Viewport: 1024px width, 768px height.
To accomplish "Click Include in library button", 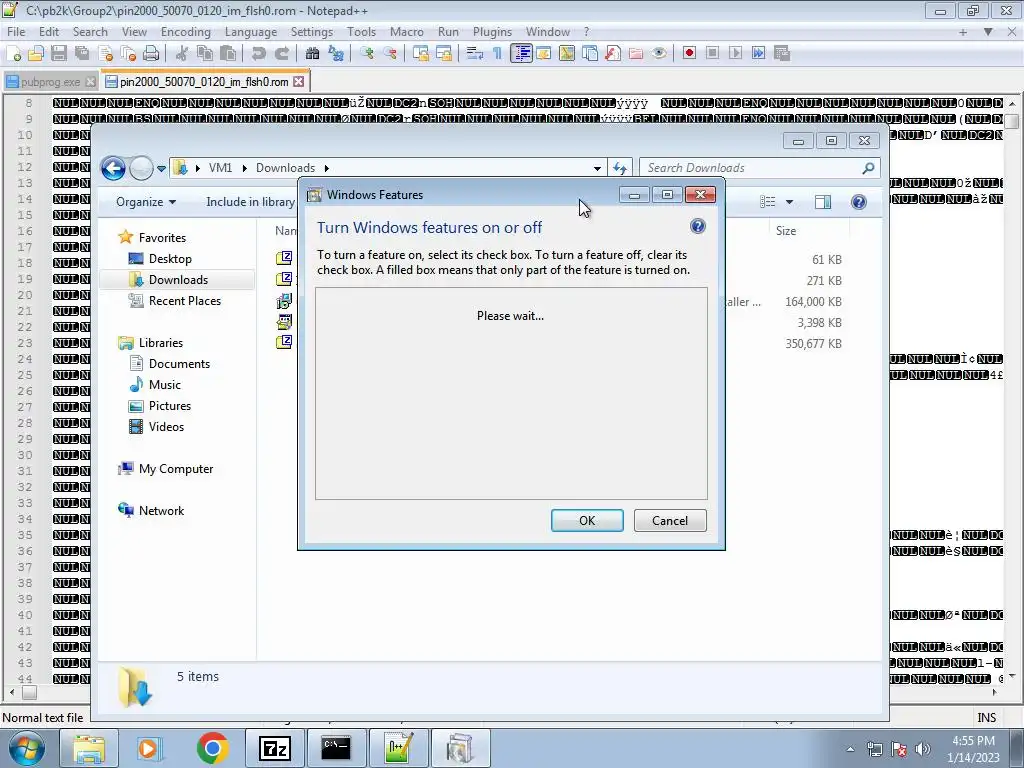I will [251, 202].
